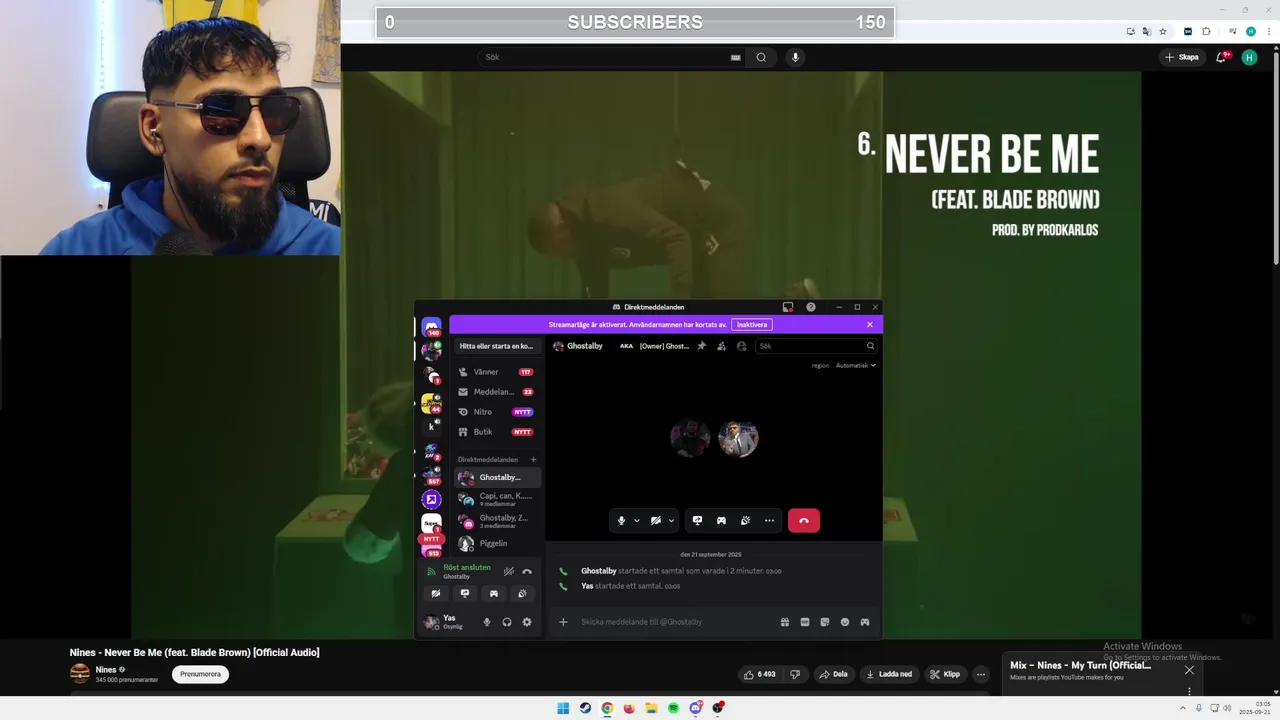The width and height of the screenshot is (1280, 720).
Task: Deafen with headphones icon in user panel
Action: 507,622
